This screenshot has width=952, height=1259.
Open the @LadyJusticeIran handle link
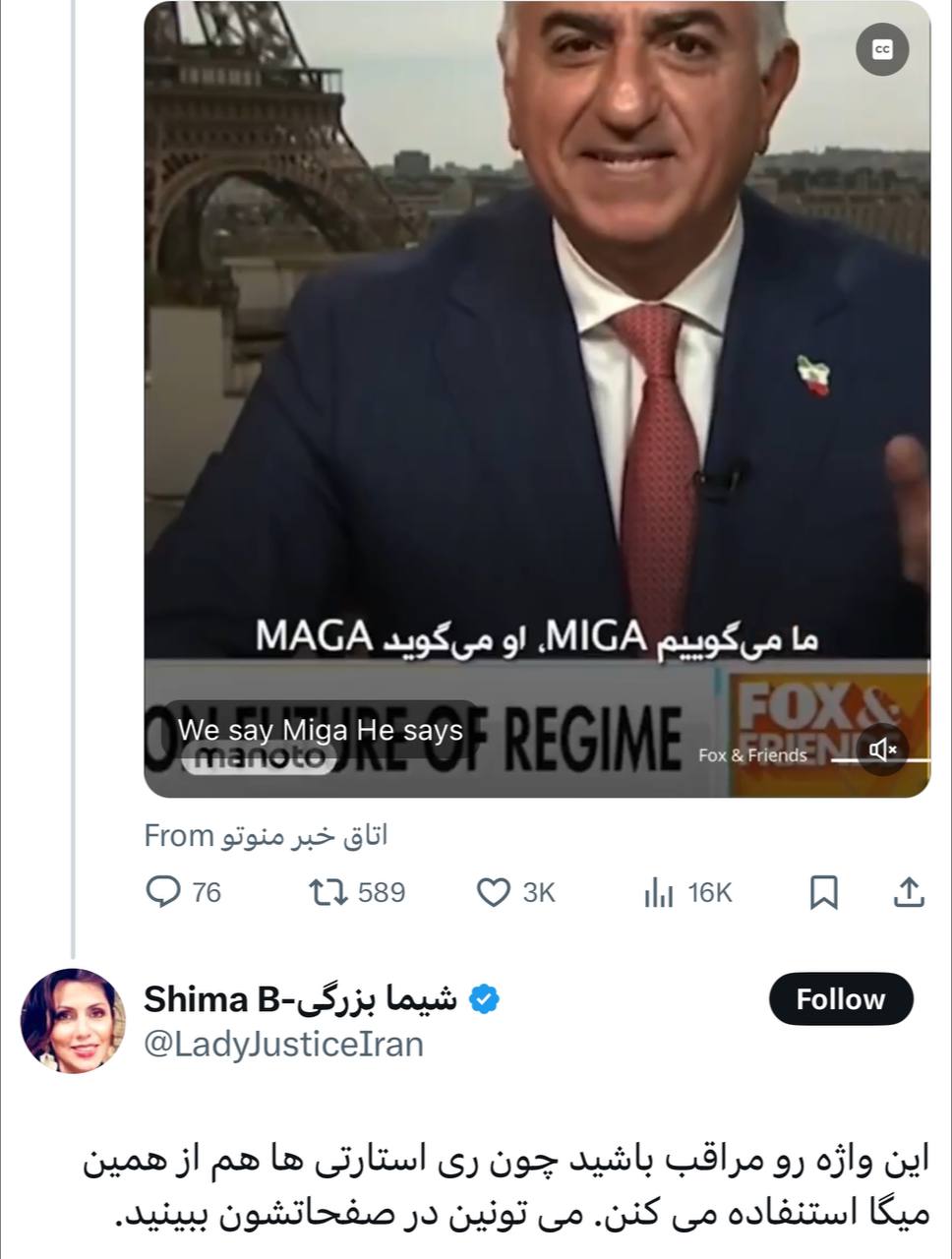(283, 1044)
